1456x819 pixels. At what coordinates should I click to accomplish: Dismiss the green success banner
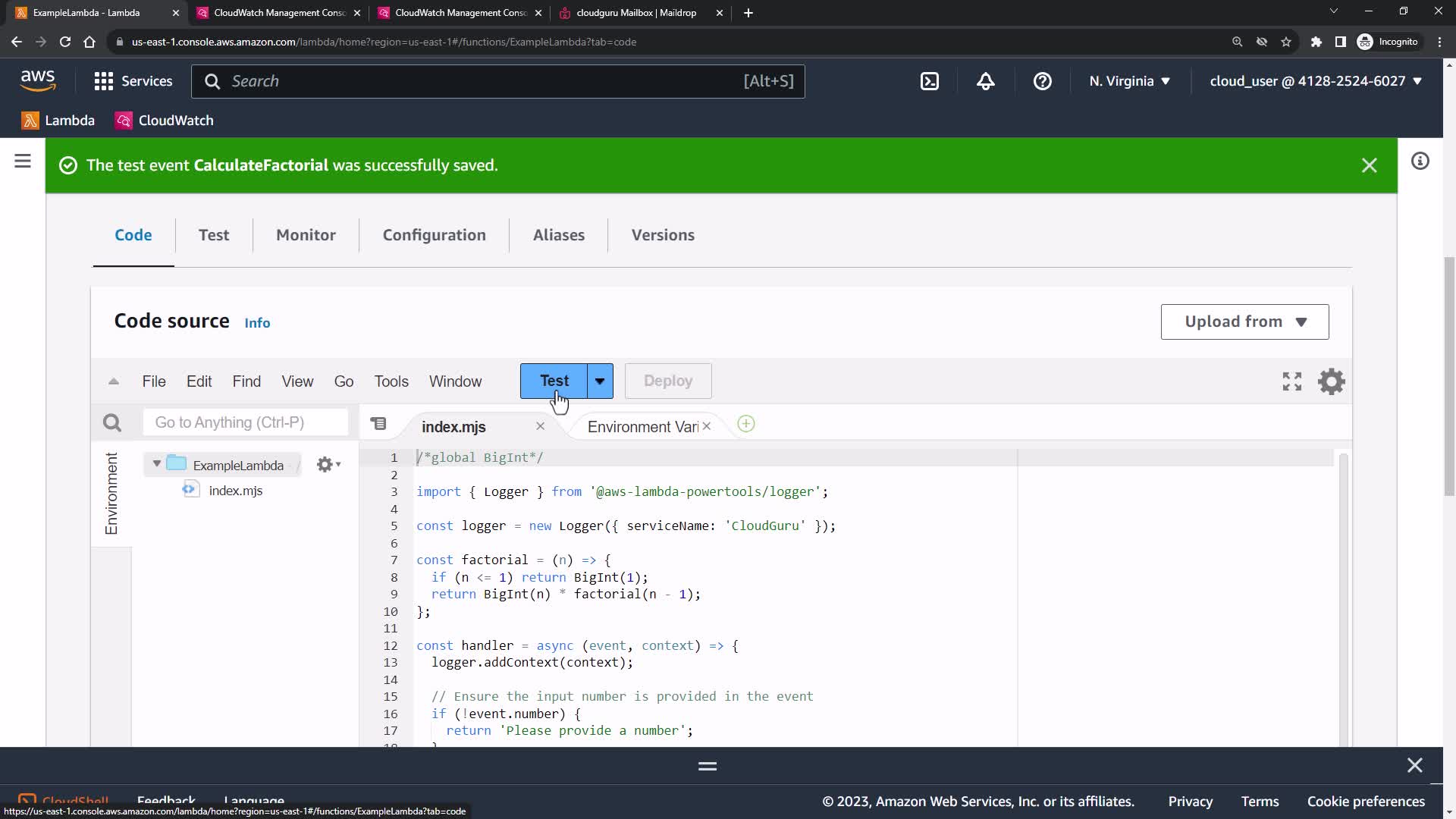pos(1369,165)
